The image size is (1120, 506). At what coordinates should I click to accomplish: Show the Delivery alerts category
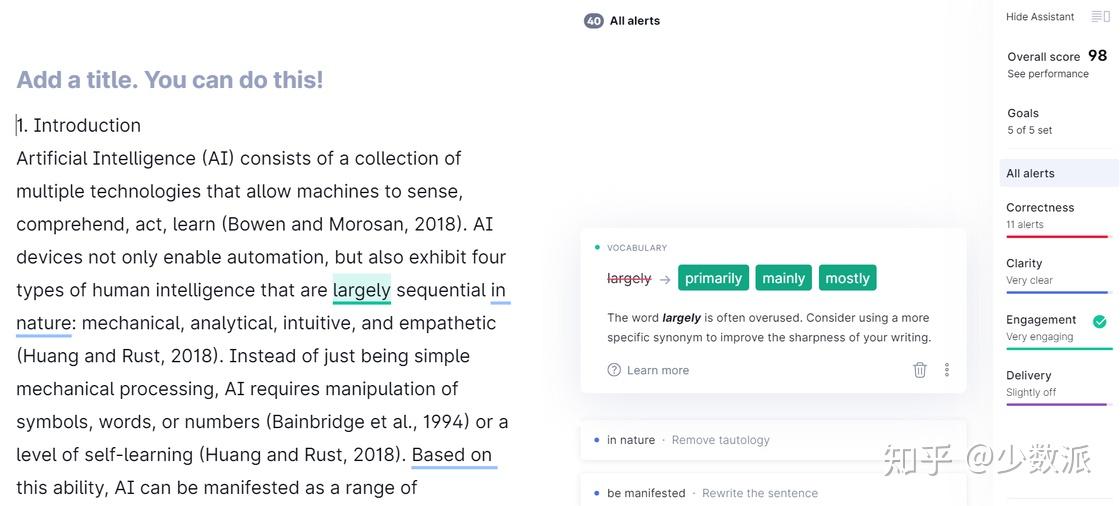(x=1028, y=376)
